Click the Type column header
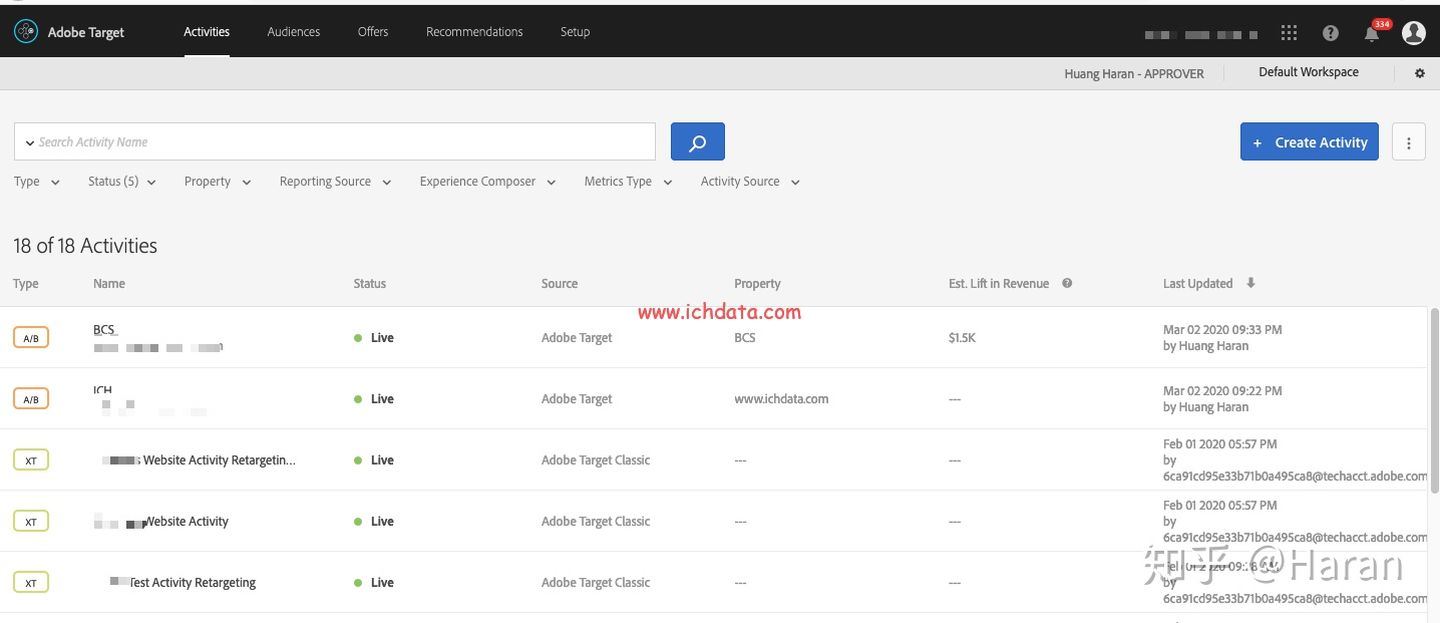 [x=26, y=284]
